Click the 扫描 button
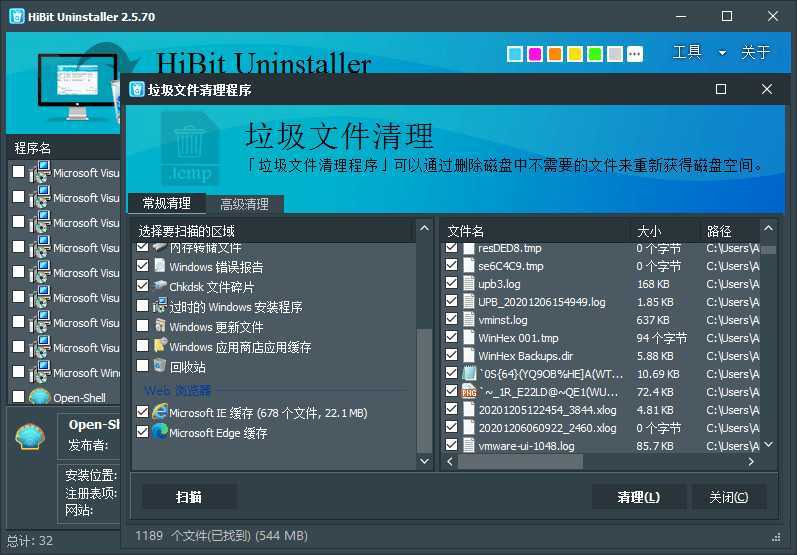797x555 pixels. click(189, 497)
